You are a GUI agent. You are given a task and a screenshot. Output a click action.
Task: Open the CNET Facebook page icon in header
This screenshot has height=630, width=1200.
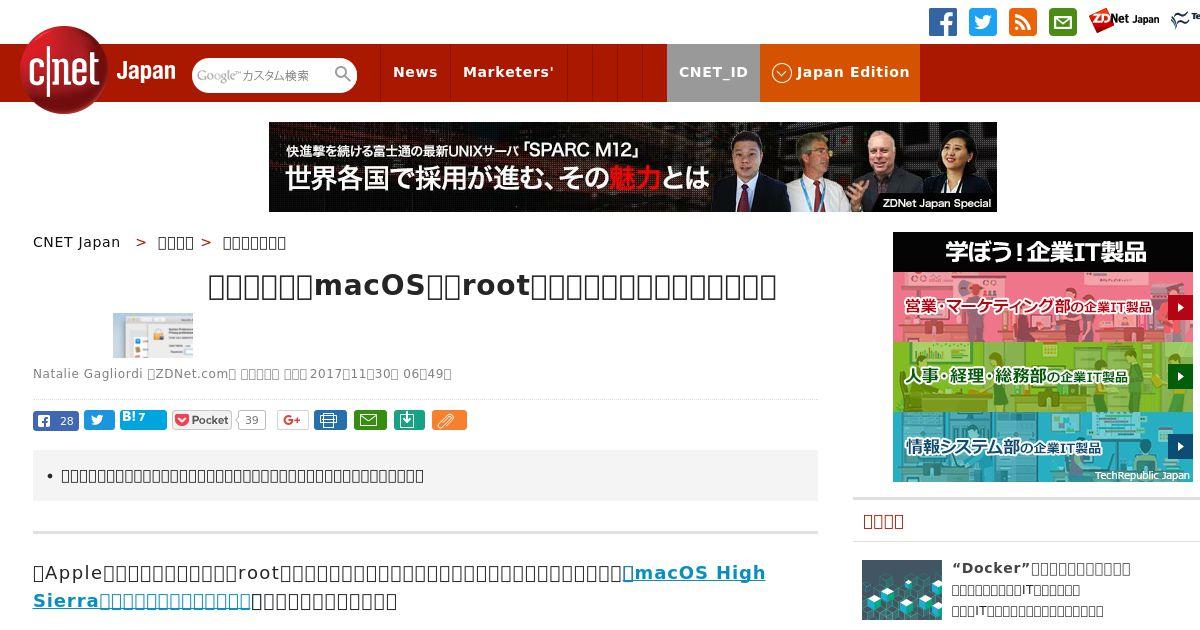tap(943, 22)
